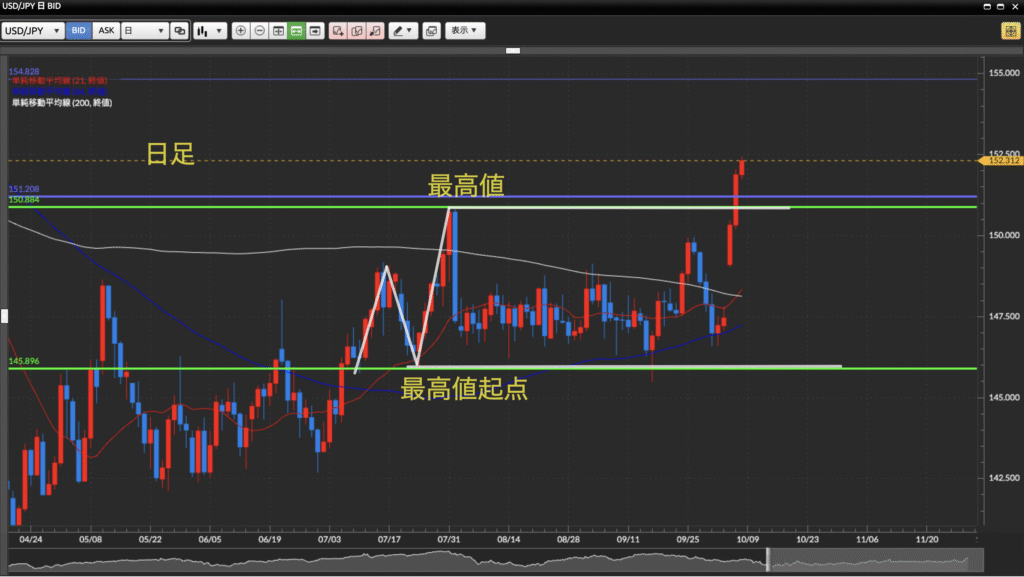Toggle the single panel window icon
This screenshot has height=577, width=1024.
click(315, 31)
